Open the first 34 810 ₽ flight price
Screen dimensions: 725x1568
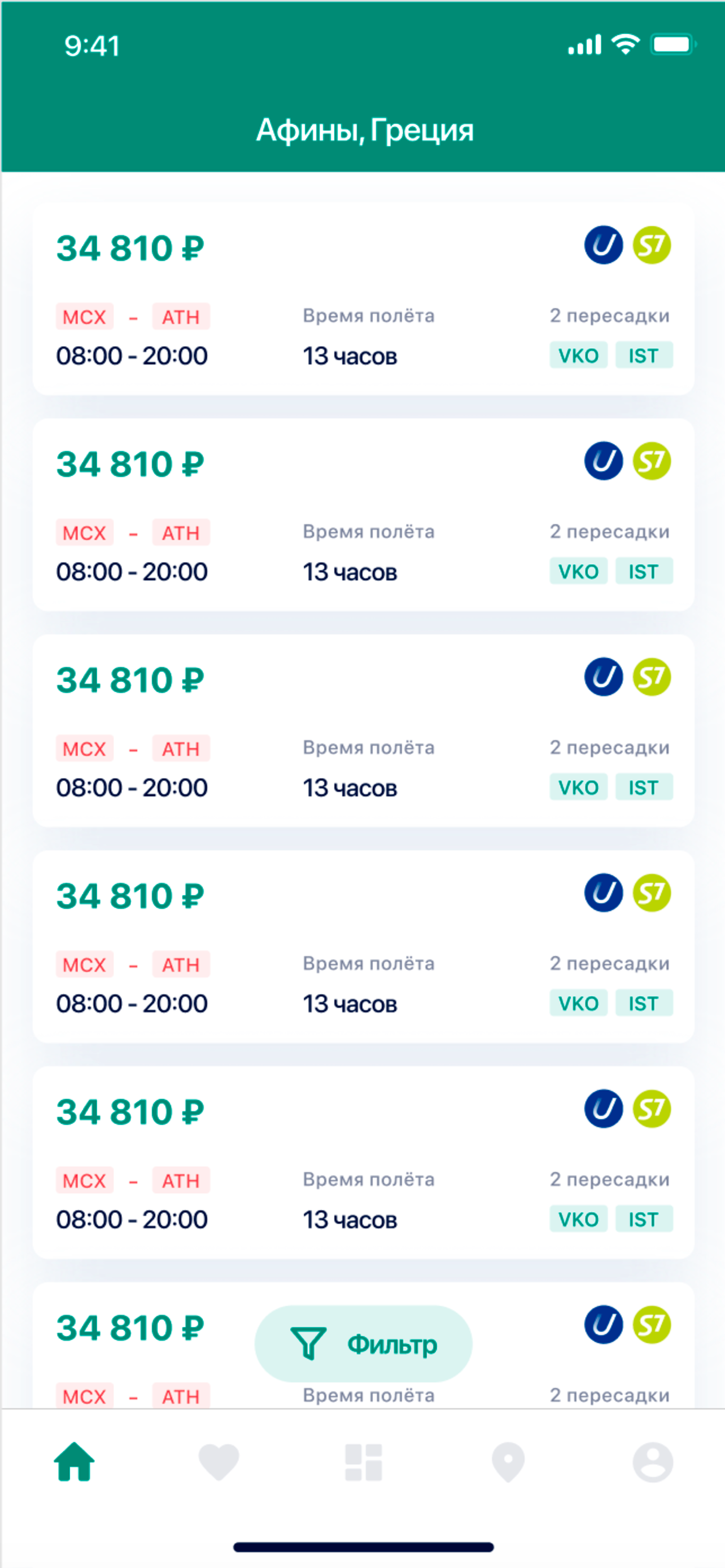tap(130, 248)
